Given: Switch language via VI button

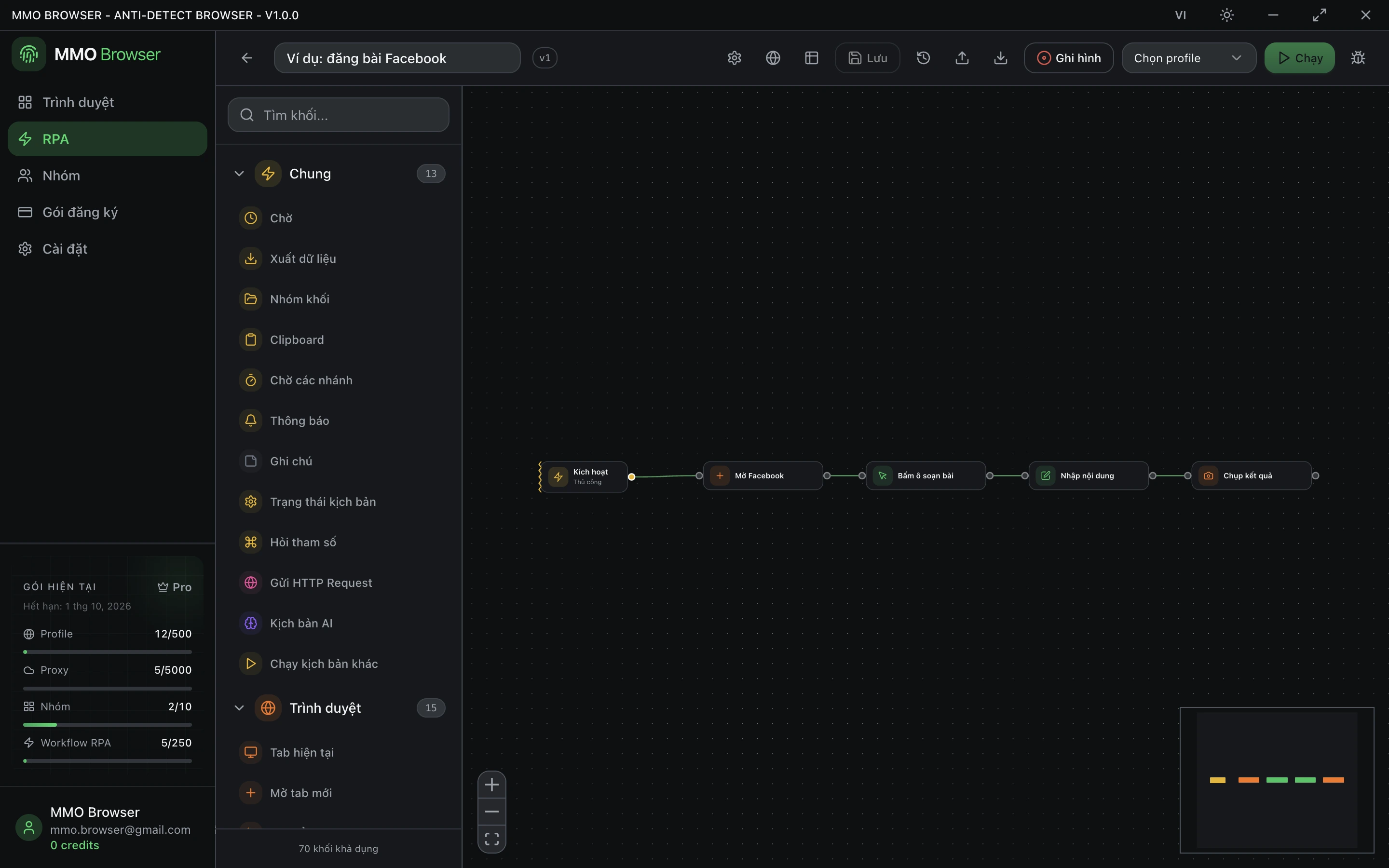Looking at the screenshot, I should coord(1180,15).
